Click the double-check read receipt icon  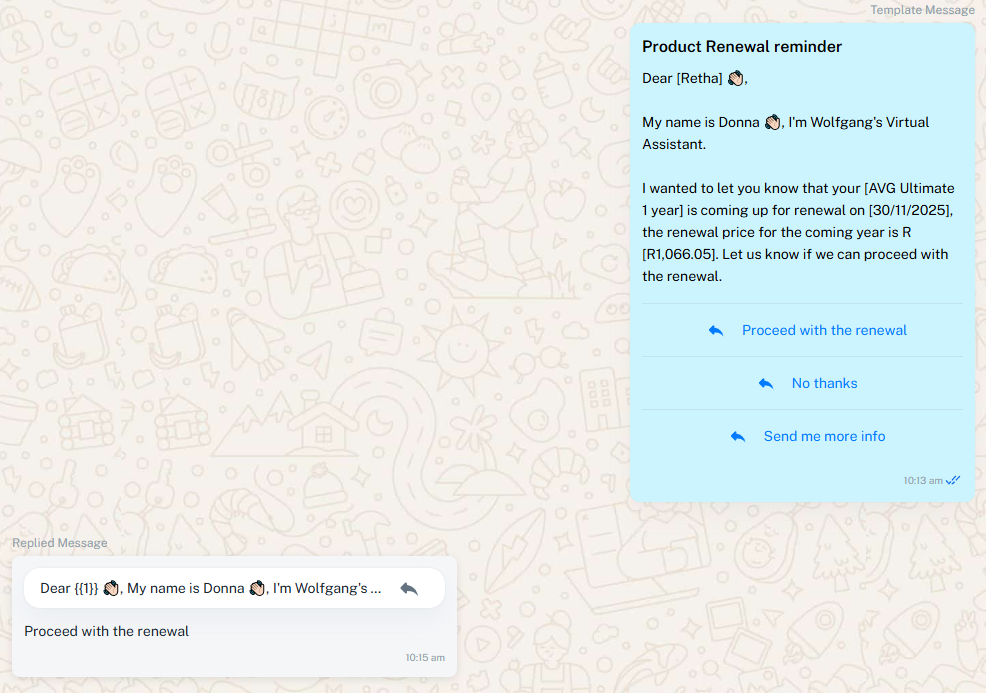pyautogui.click(x=953, y=481)
